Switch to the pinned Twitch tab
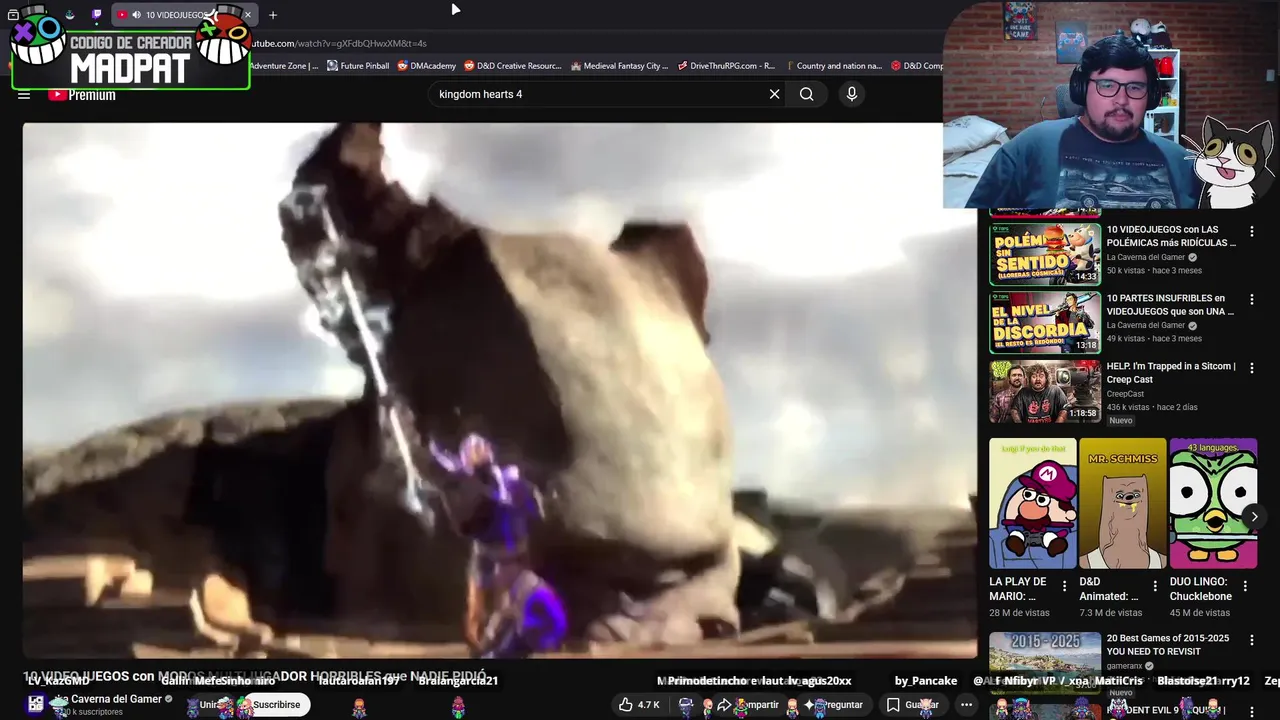Viewport: 1280px width, 720px height. [x=97, y=15]
